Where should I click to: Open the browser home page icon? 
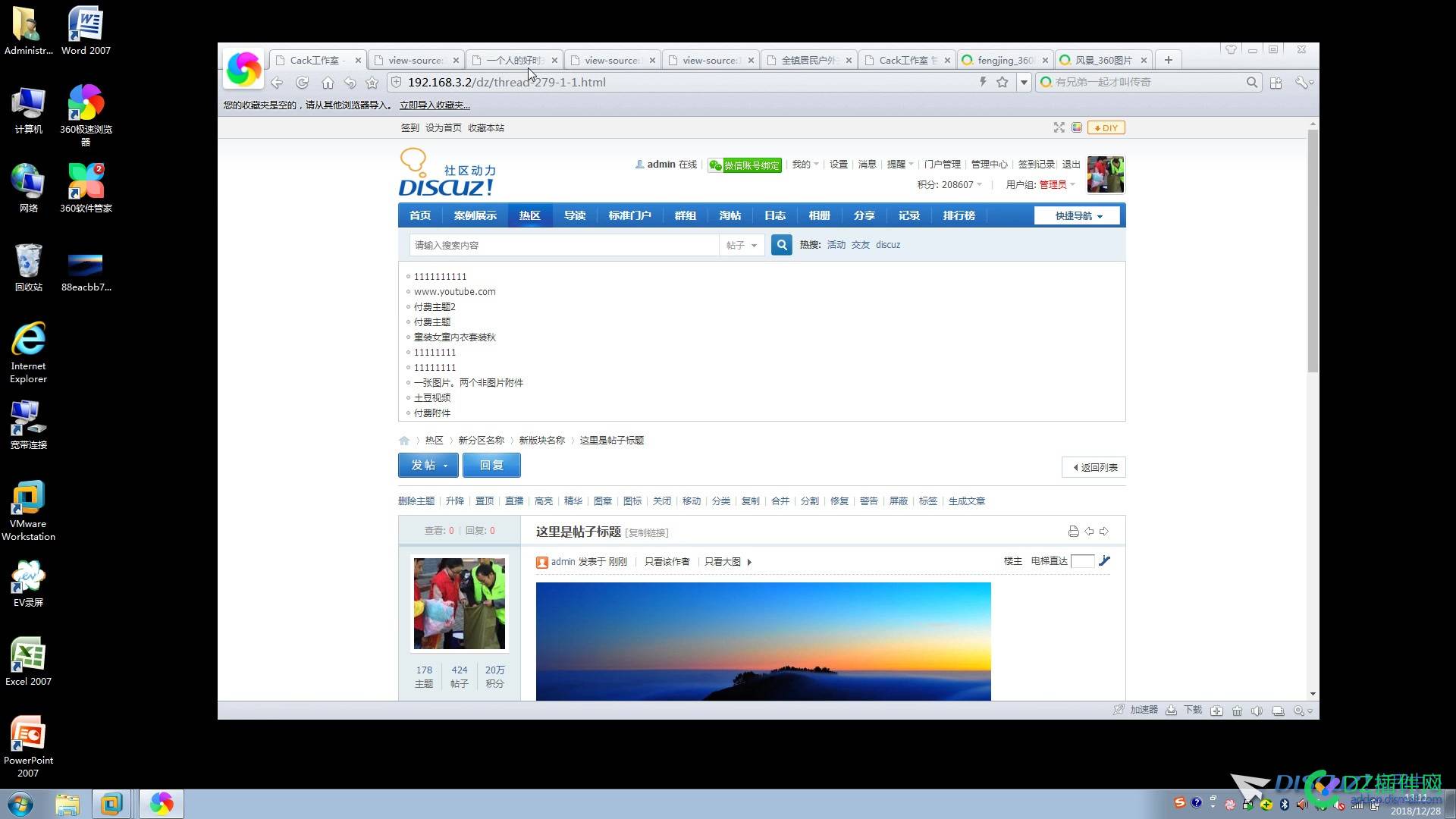[x=328, y=83]
